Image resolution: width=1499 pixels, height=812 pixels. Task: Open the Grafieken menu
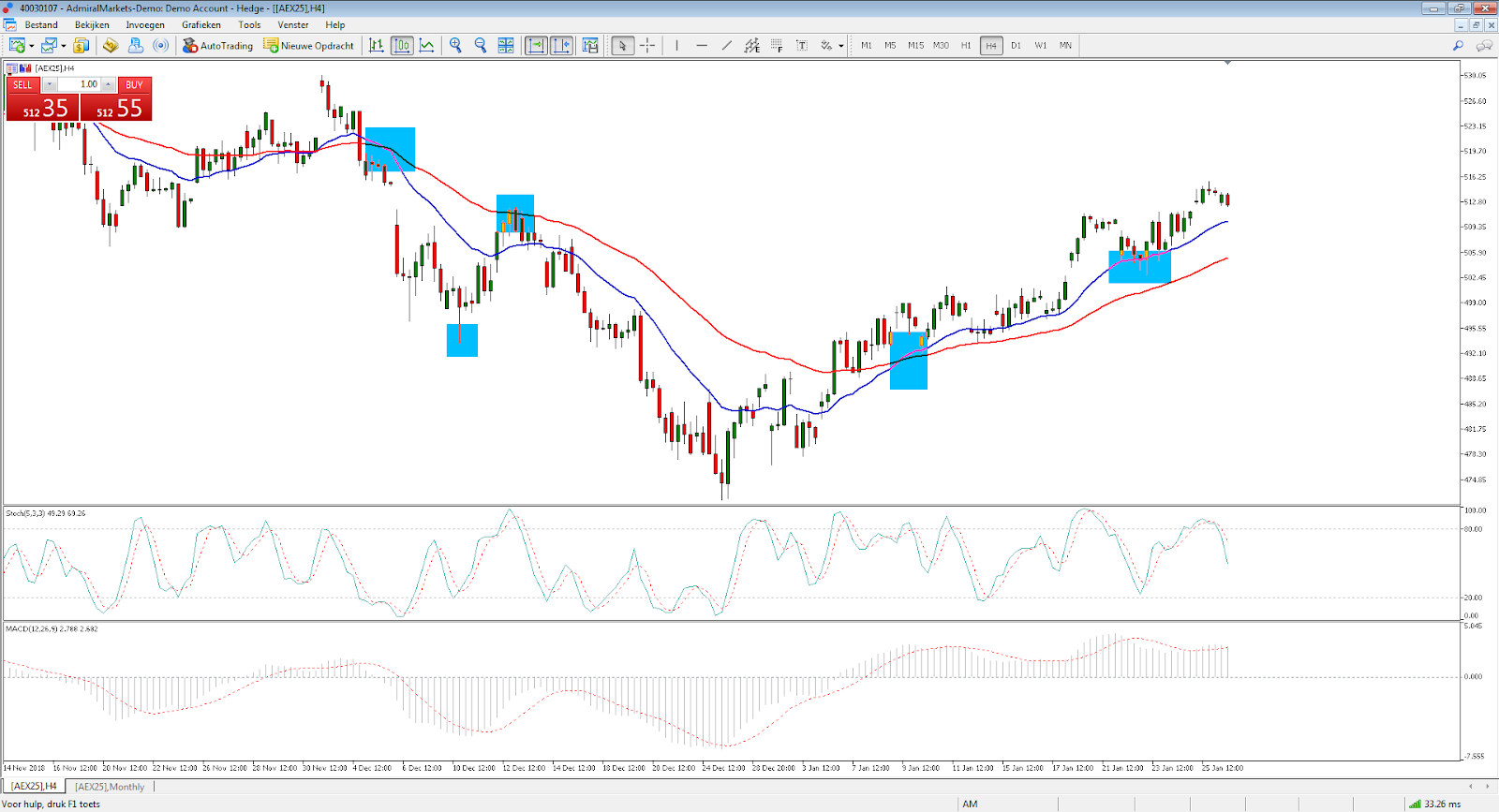[x=201, y=25]
